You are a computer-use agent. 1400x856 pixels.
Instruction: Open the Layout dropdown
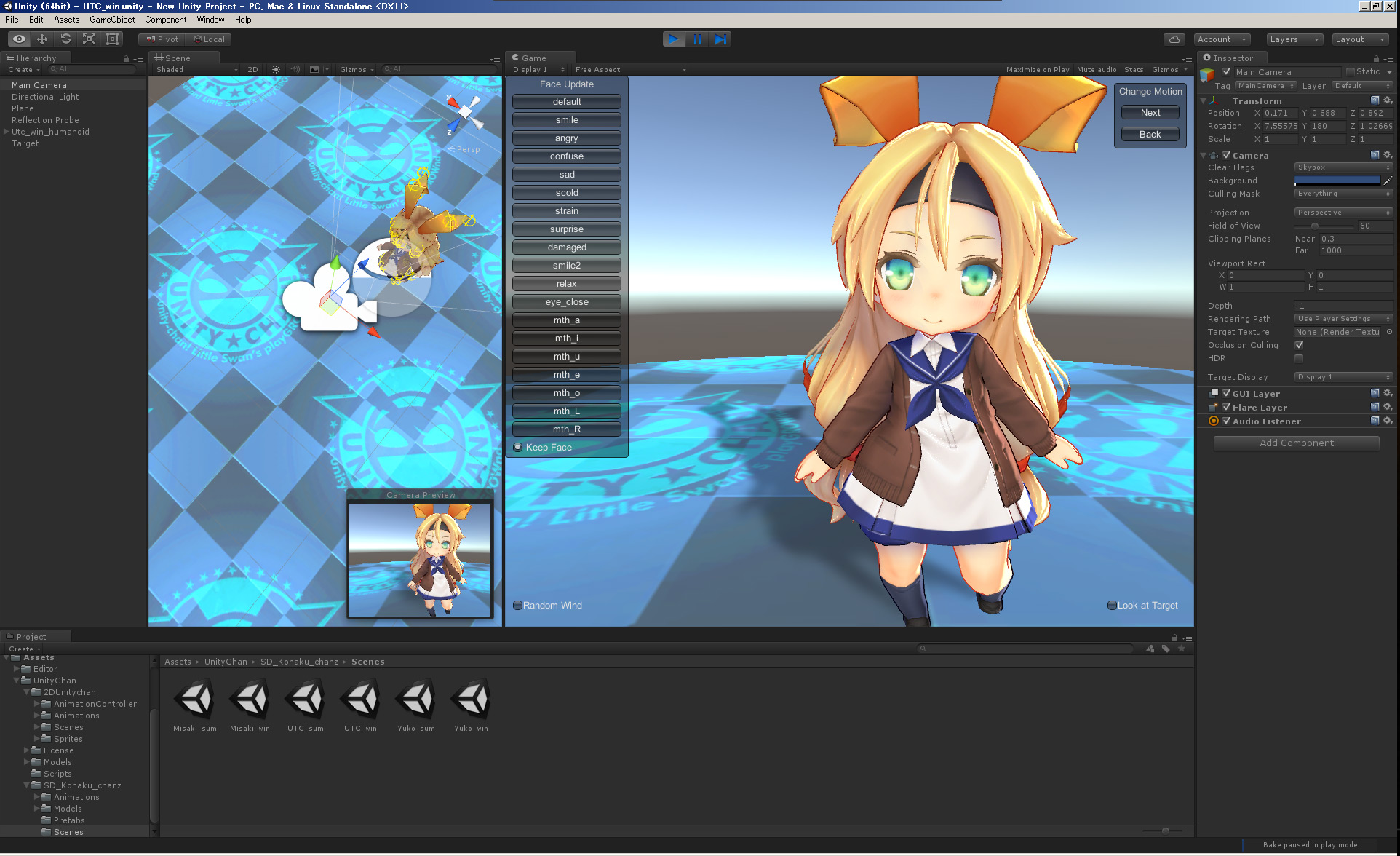[1360, 39]
